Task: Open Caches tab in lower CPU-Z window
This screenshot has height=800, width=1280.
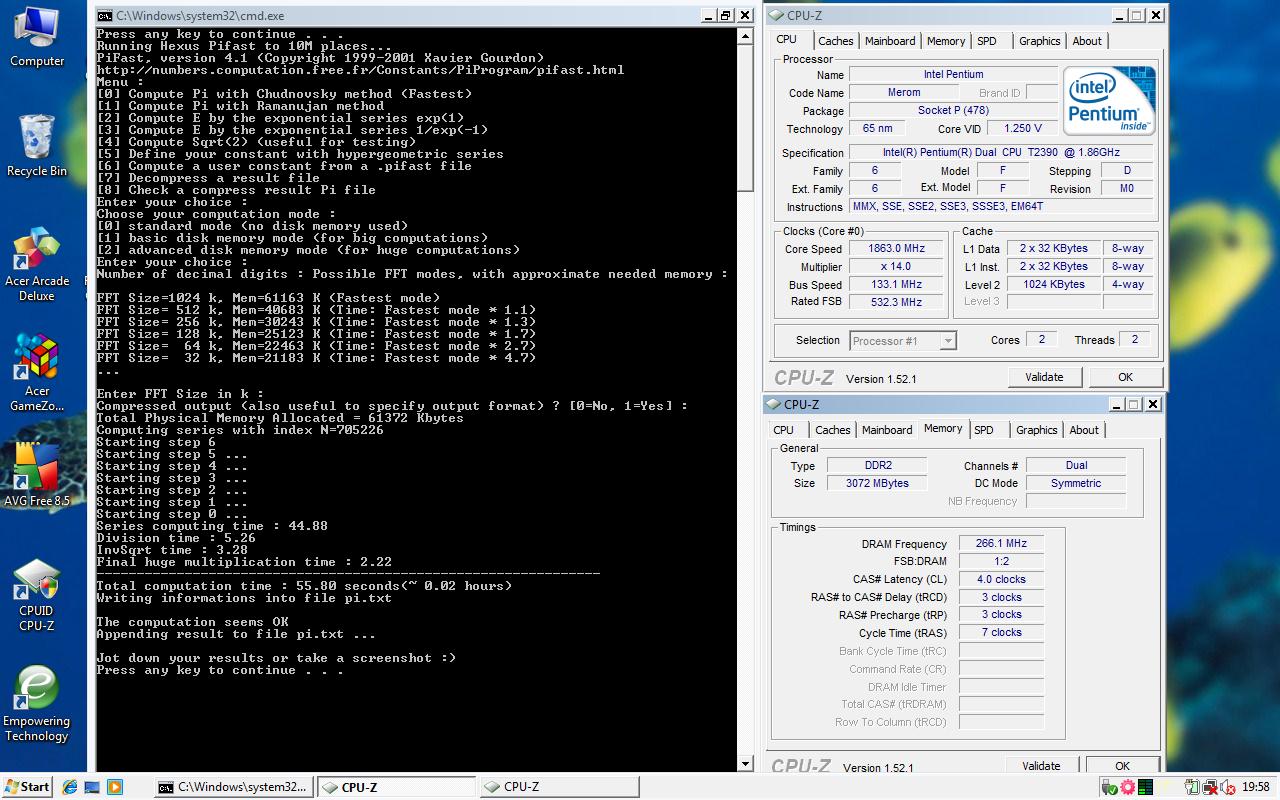Action: tap(832, 430)
